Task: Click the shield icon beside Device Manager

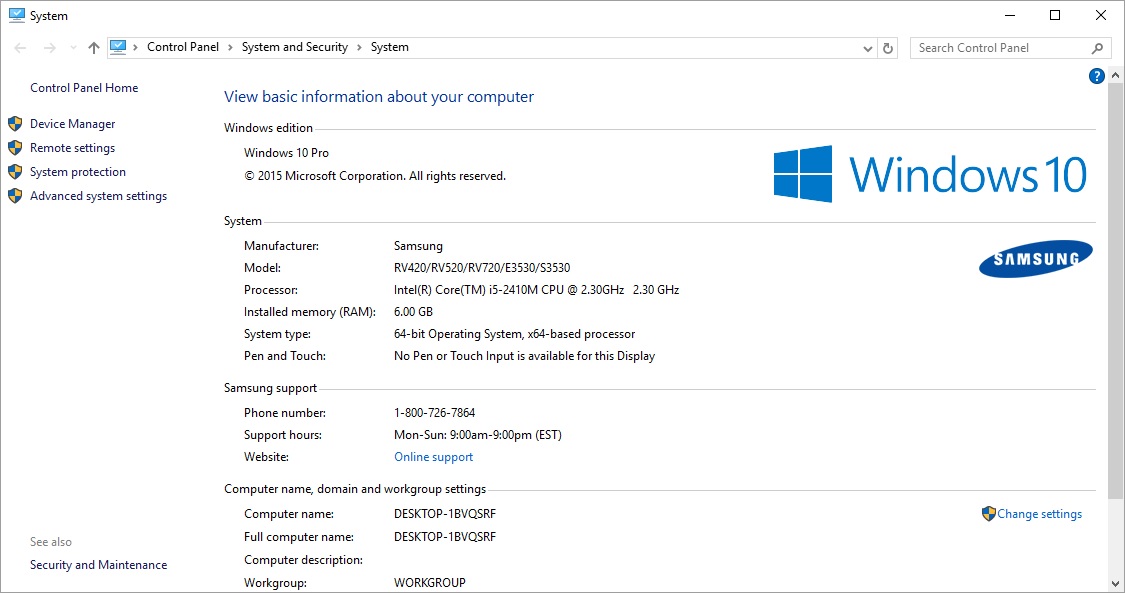Action: (x=15, y=124)
